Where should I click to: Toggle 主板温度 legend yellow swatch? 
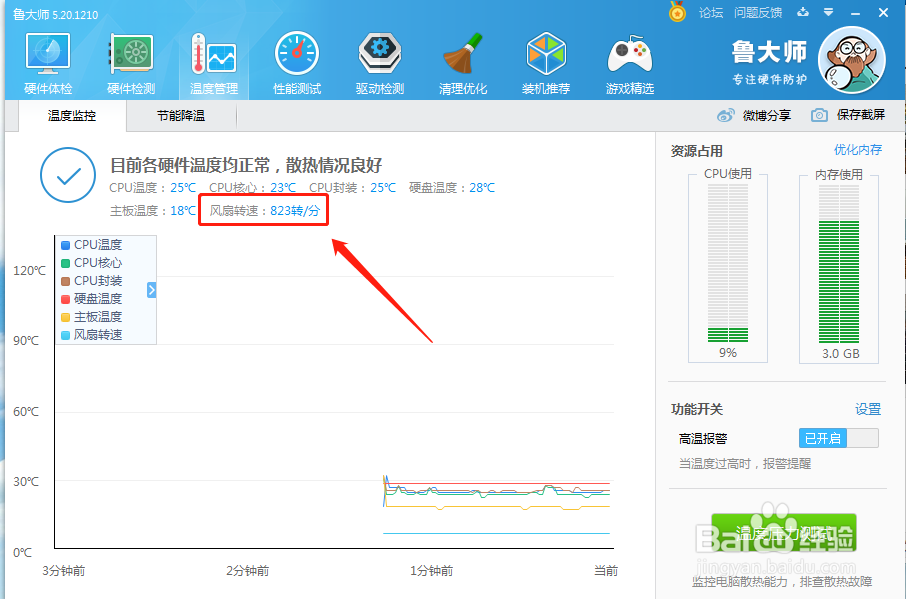click(x=65, y=317)
